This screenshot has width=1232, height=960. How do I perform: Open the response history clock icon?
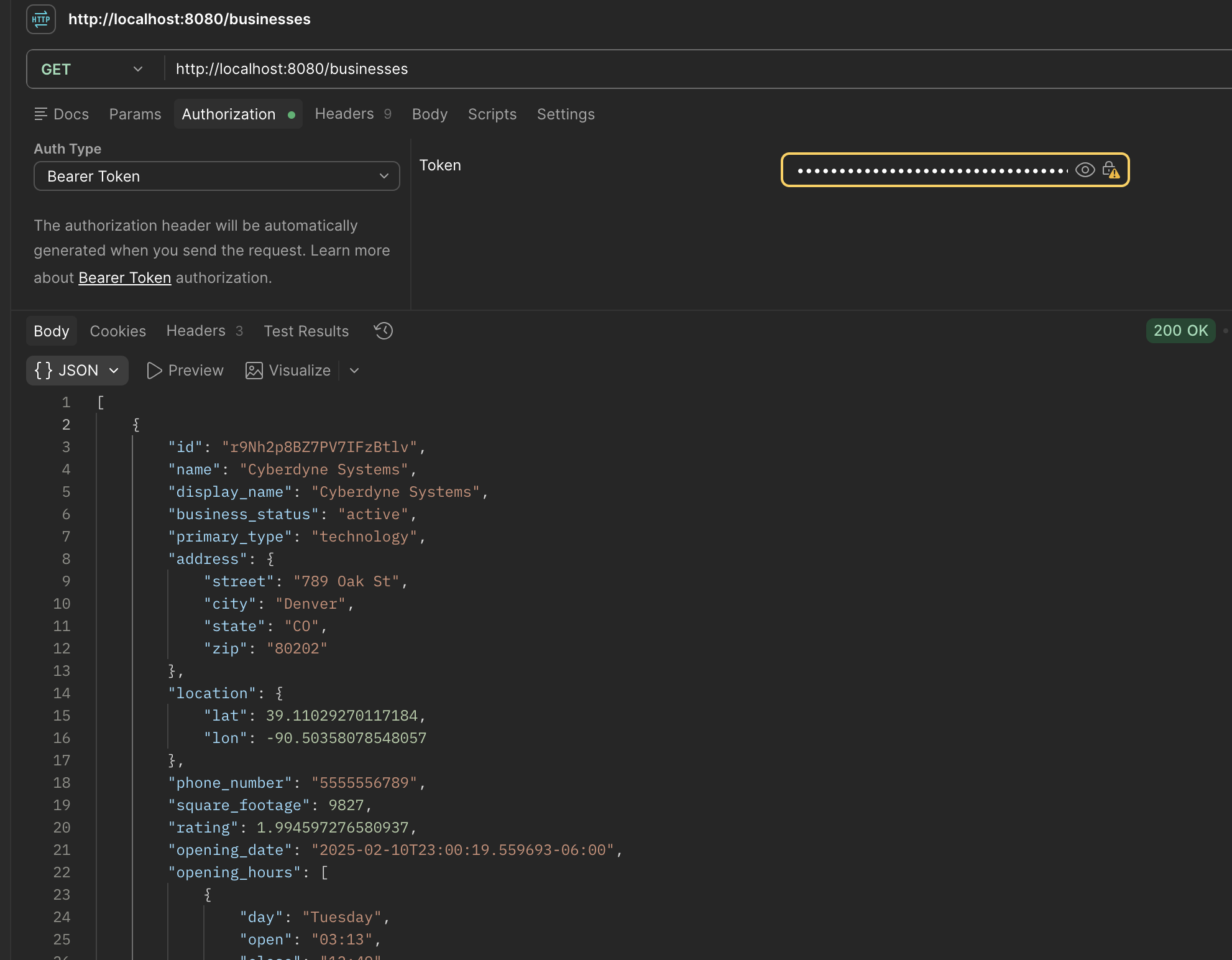[384, 331]
